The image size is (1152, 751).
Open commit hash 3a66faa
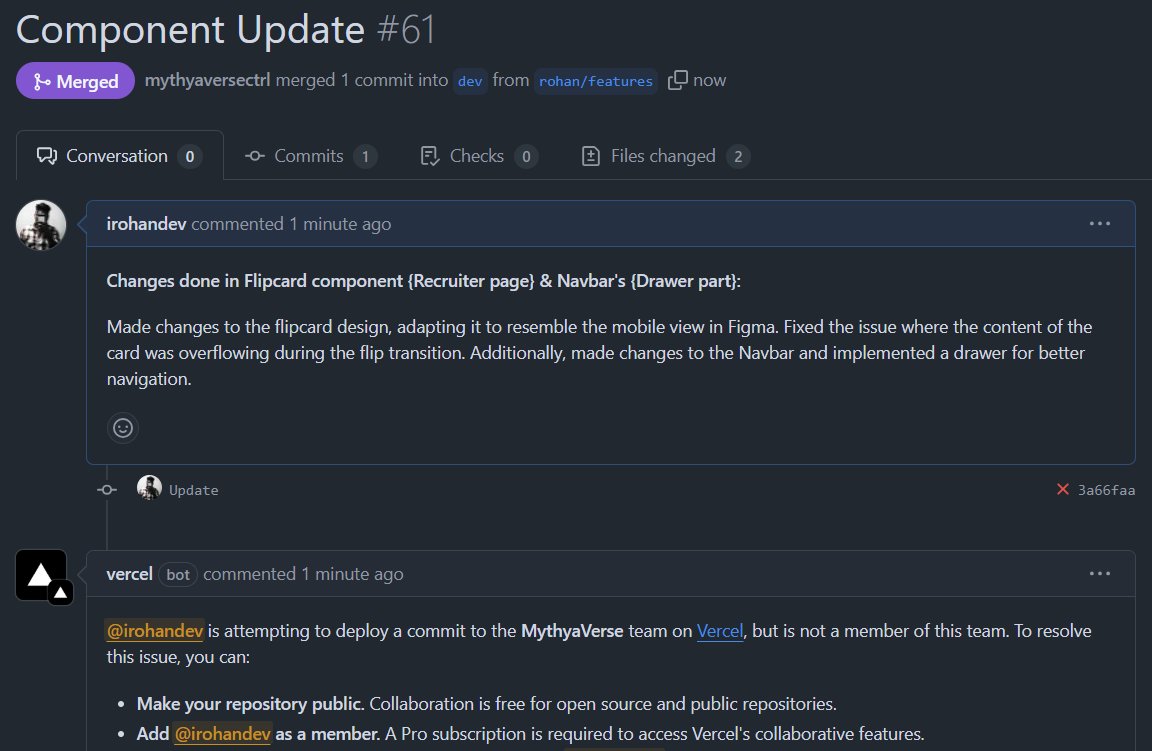click(x=1106, y=490)
